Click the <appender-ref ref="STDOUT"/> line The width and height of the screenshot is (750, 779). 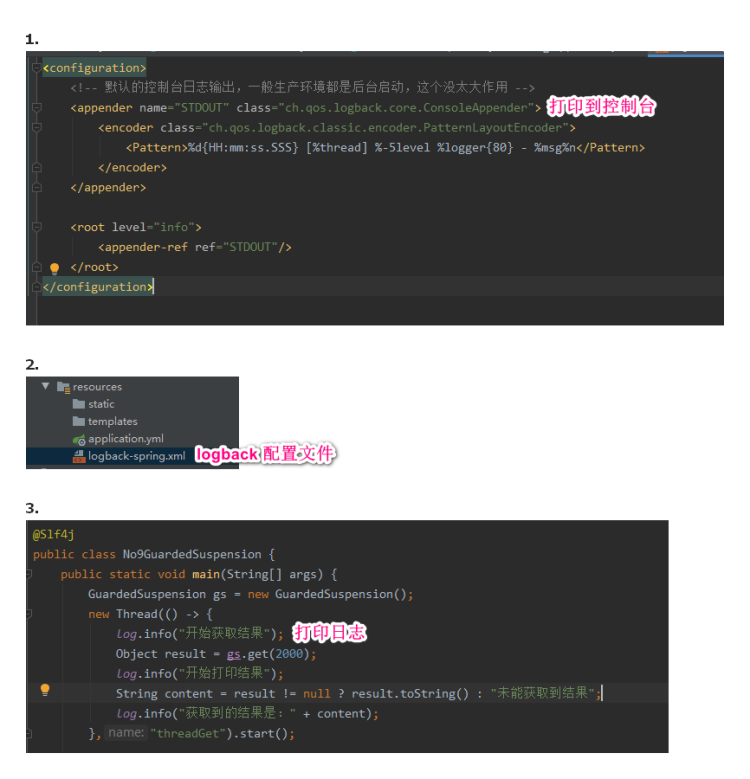click(x=195, y=247)
